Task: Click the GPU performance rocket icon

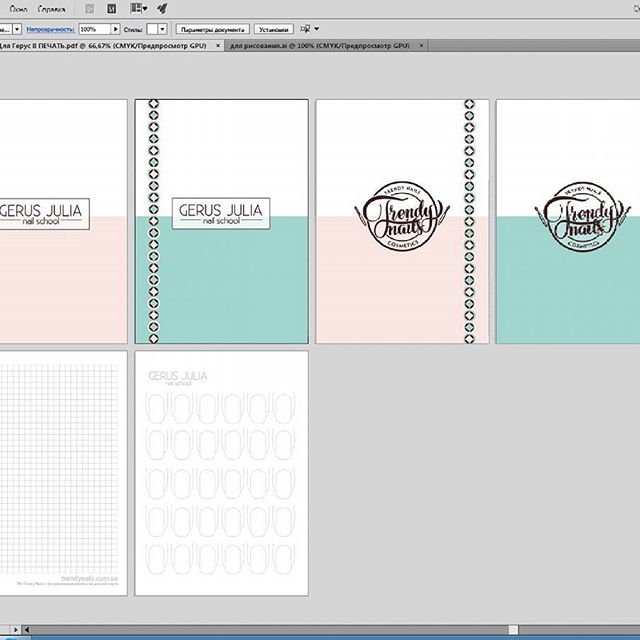Action: pos(162,8)
